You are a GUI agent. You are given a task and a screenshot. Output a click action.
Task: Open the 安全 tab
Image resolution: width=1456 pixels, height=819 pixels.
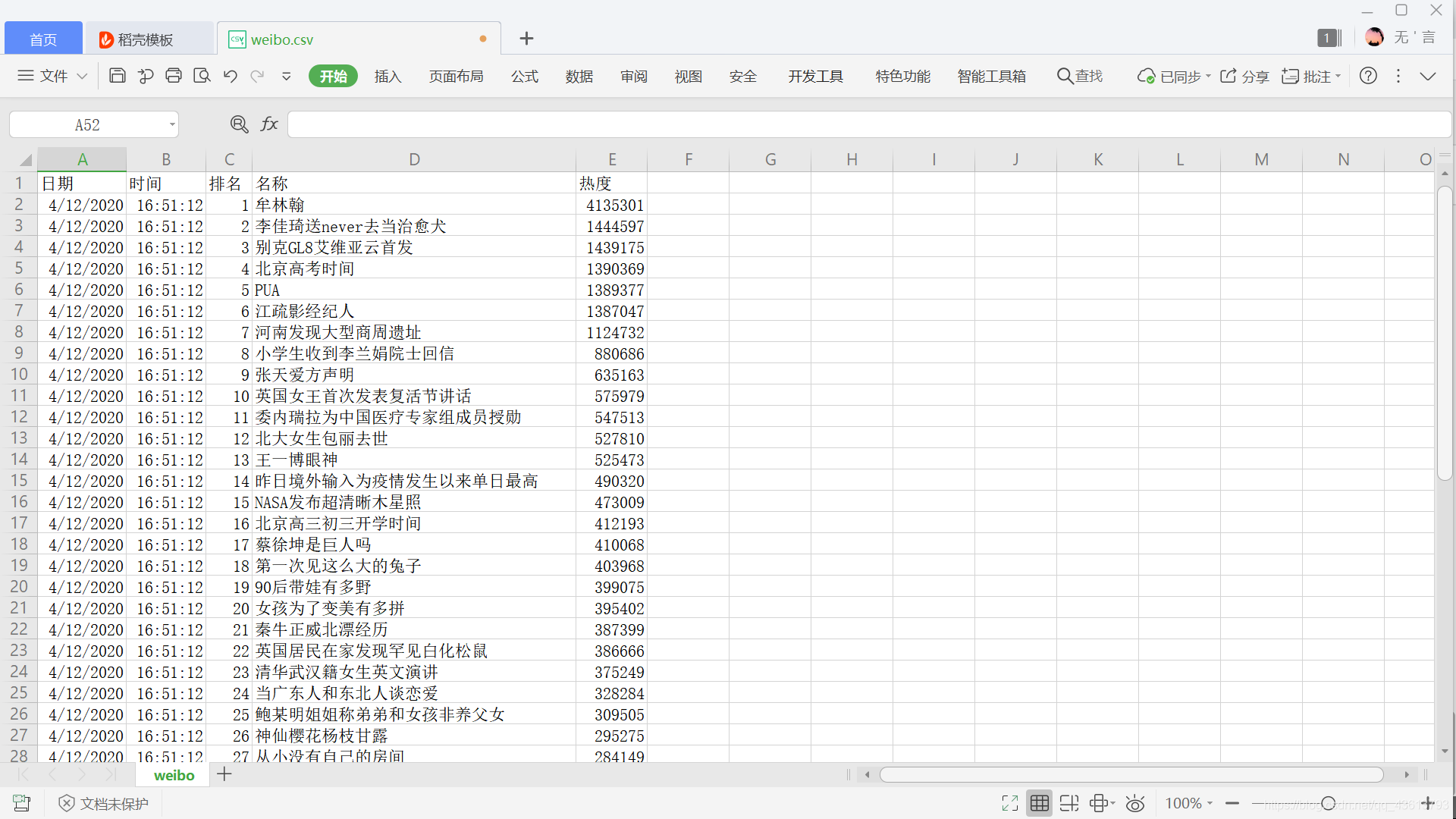point(742,76)
